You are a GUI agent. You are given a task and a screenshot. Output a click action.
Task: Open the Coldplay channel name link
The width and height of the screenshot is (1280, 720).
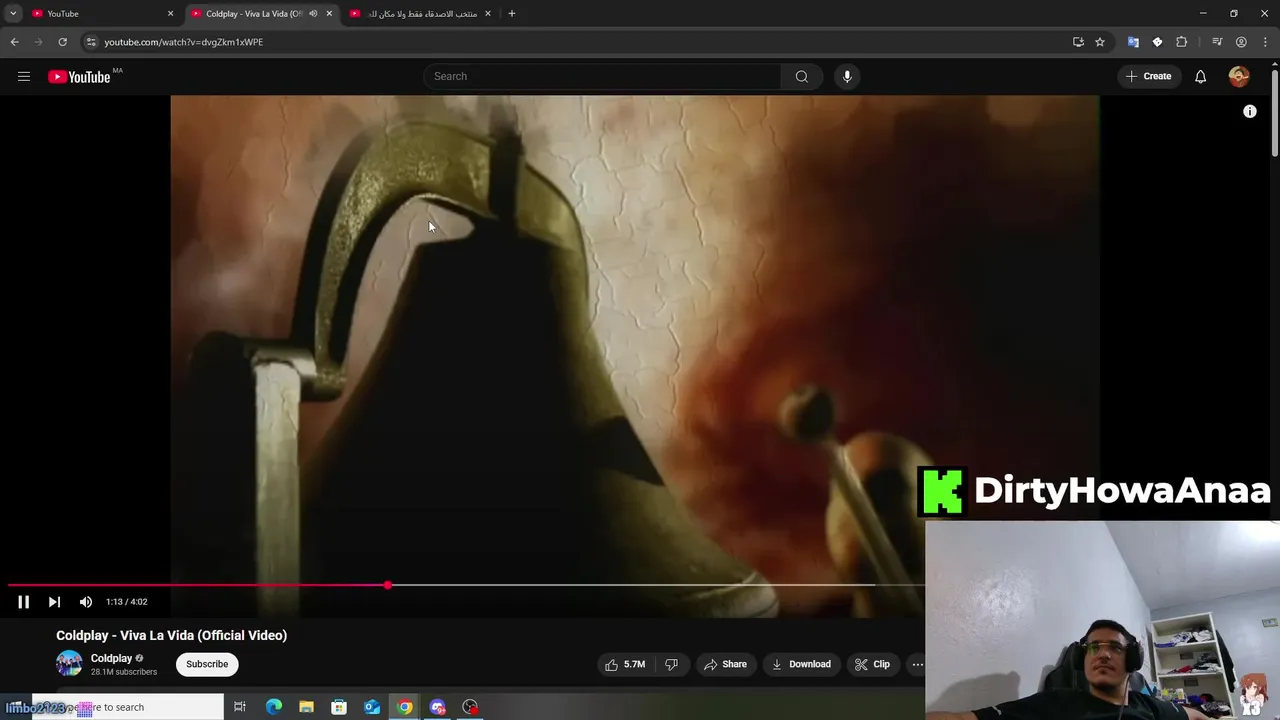tap(111, 658)
